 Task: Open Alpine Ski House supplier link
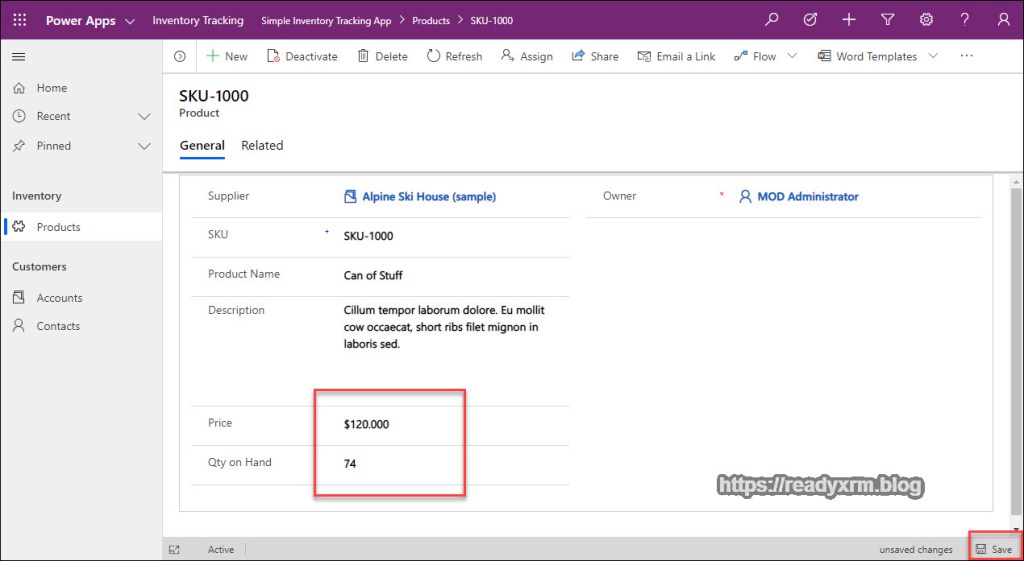[x=428, y=197]
